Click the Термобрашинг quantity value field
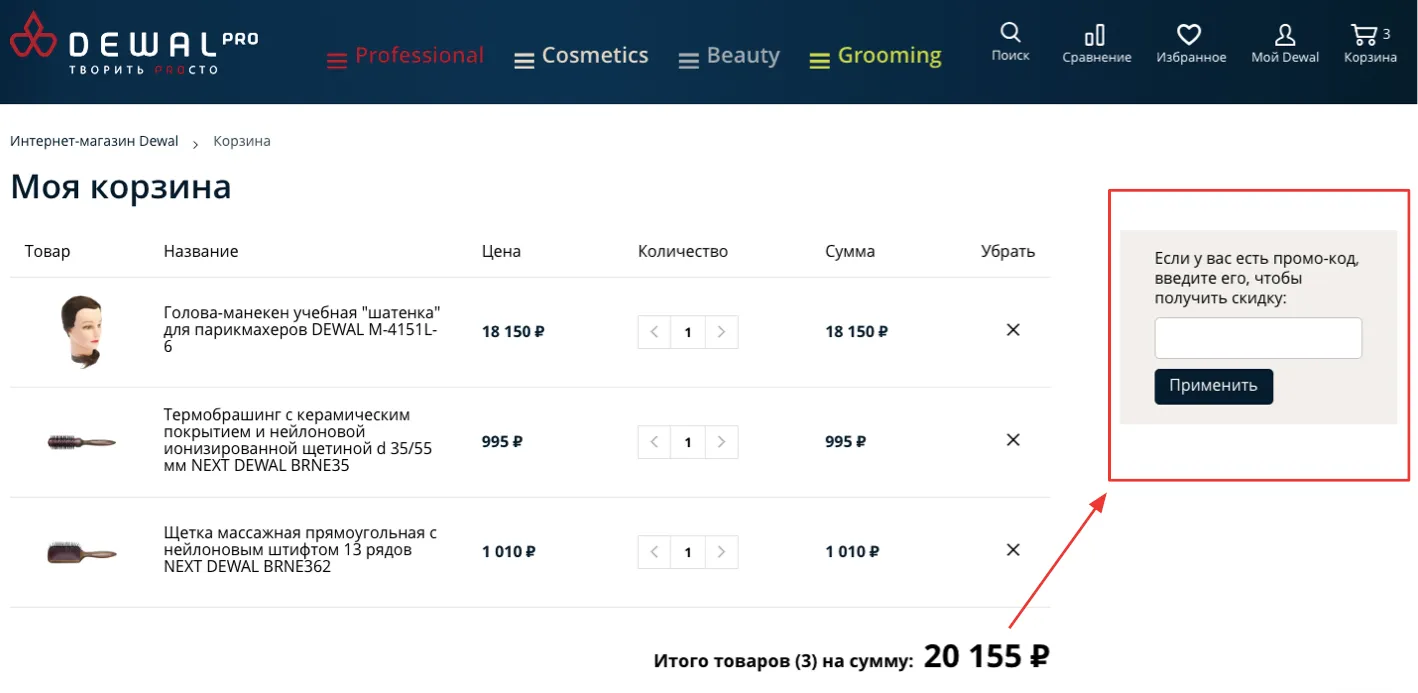Image resolution: width=1418 pixels, height=693 pixels. coord(688,442)
